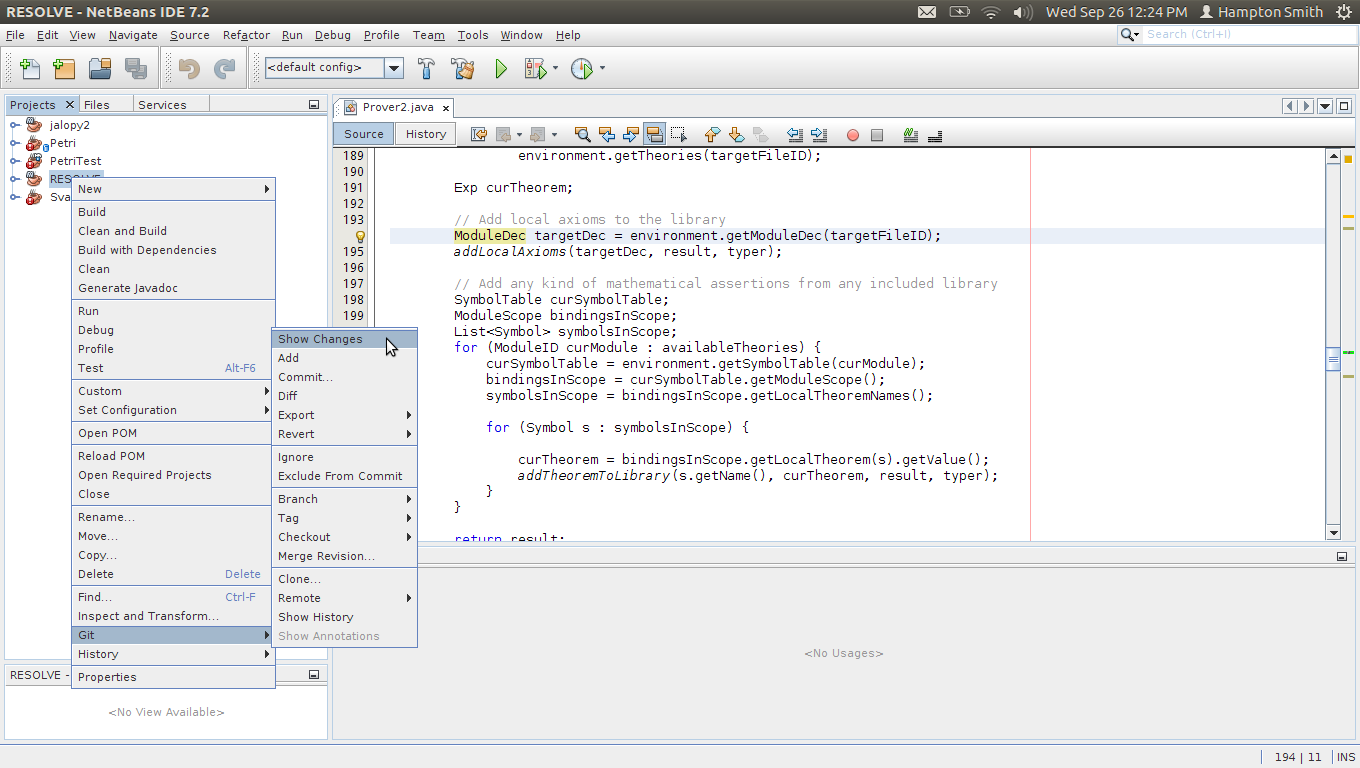Close the Projects tab
The height and width of the screenshot is (768, 1360).
[69, 104]
